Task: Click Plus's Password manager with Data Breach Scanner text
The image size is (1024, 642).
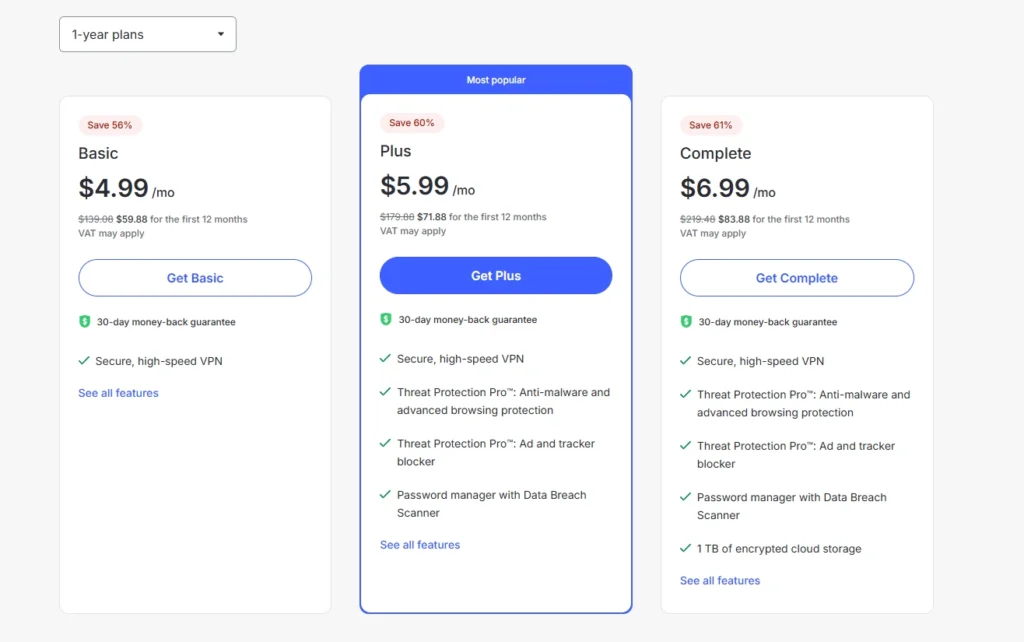Action: 492,504
